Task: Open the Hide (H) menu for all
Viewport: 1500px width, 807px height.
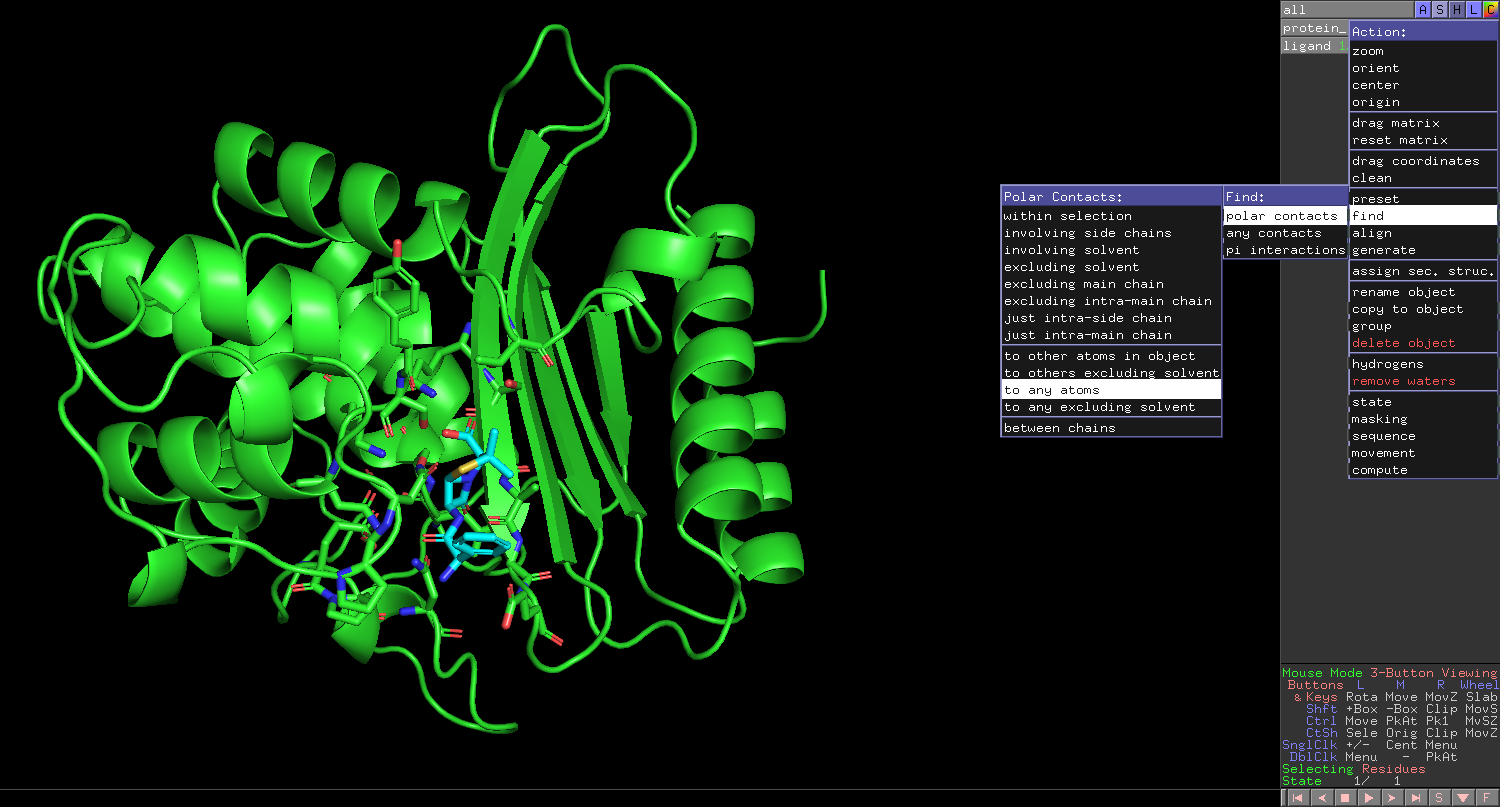Action: [1456, 9]
